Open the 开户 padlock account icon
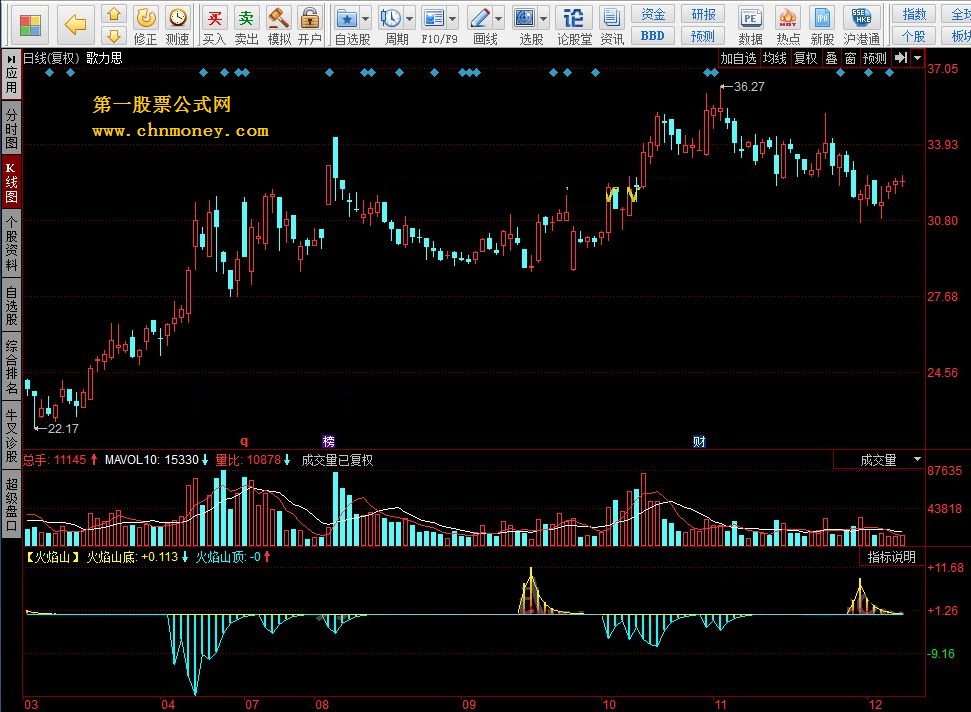 coord(309,18)
